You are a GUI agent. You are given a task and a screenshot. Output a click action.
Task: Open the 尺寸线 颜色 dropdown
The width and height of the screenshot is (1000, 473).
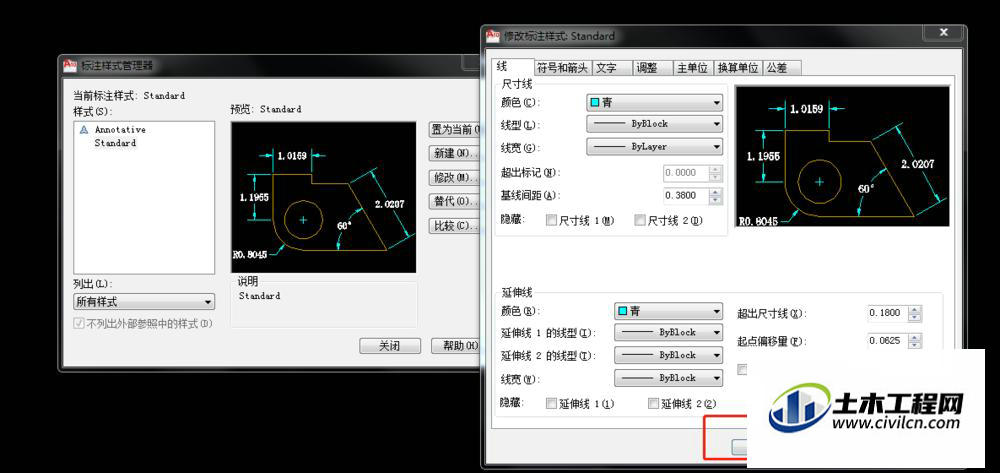pyautogui.click(x=654, y=102)
